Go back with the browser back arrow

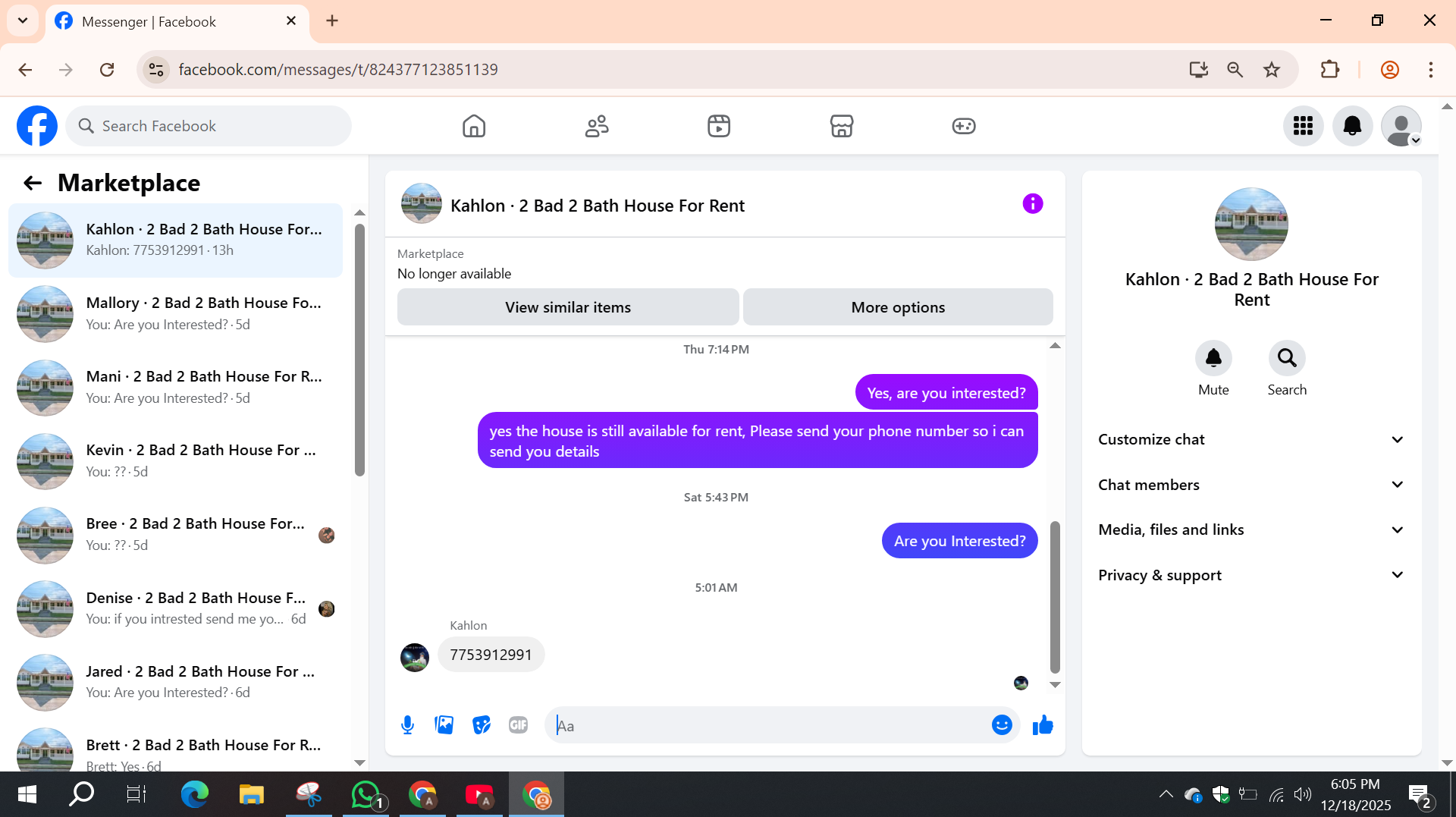25,70
